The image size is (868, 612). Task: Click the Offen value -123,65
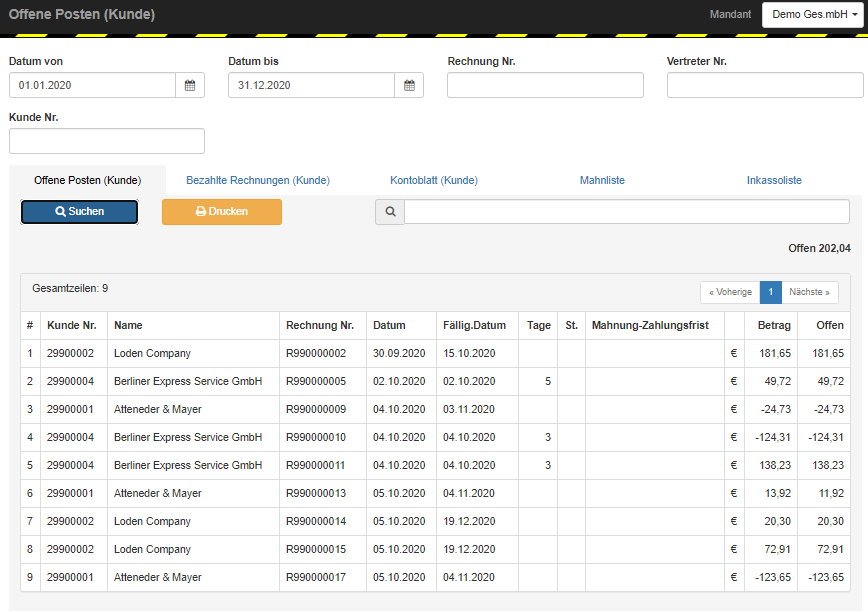coord(826,577)
